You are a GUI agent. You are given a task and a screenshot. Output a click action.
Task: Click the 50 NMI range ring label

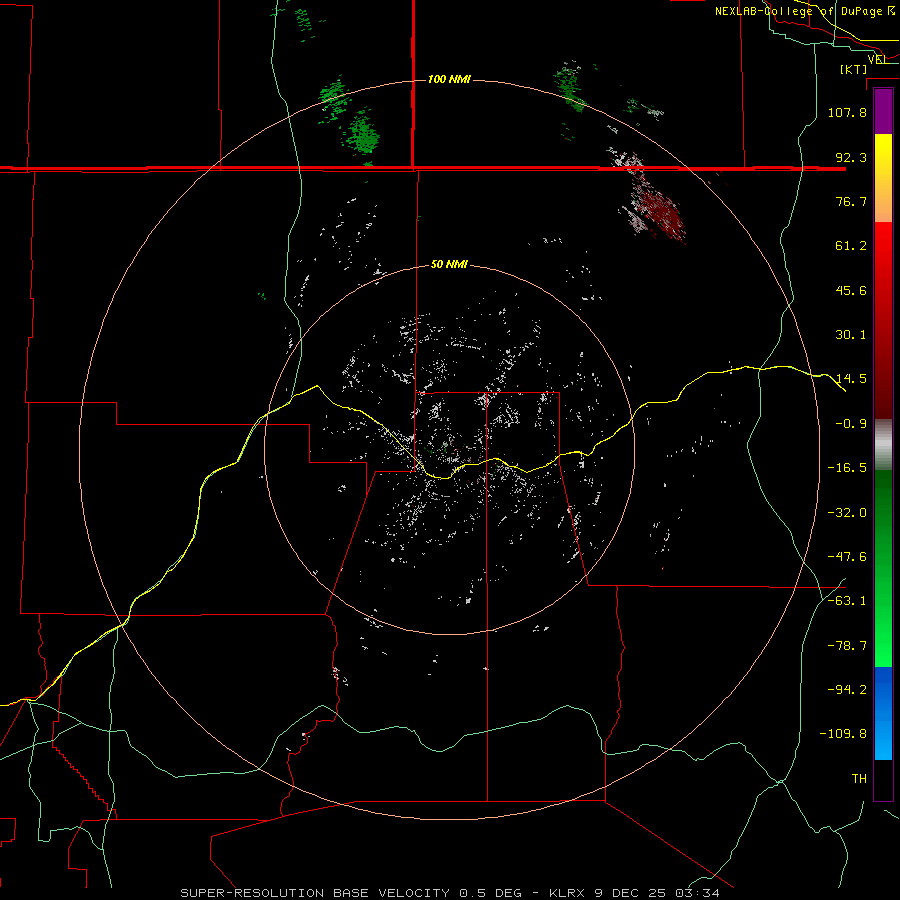pos(449,264)
